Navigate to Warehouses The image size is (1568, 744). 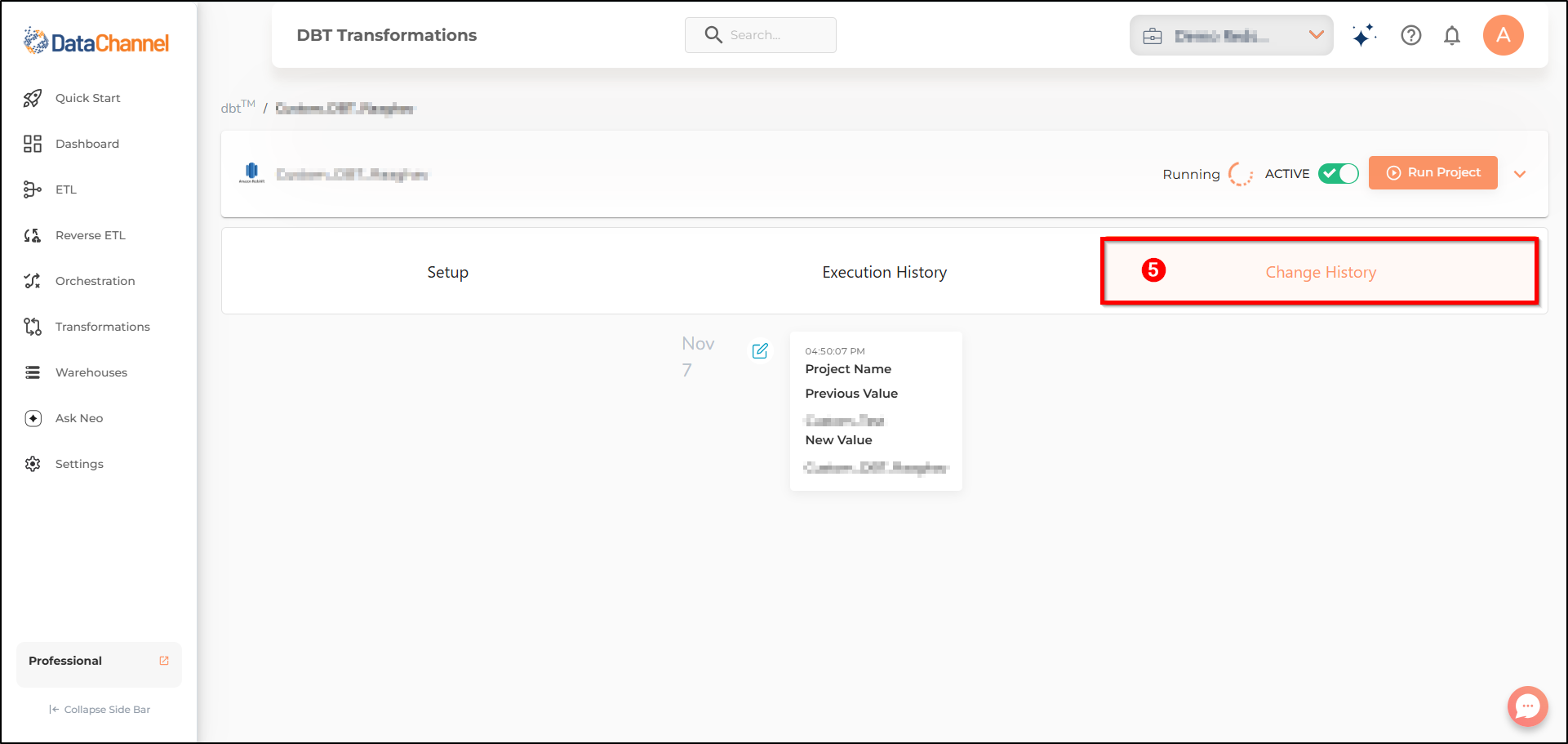point(91,372)
